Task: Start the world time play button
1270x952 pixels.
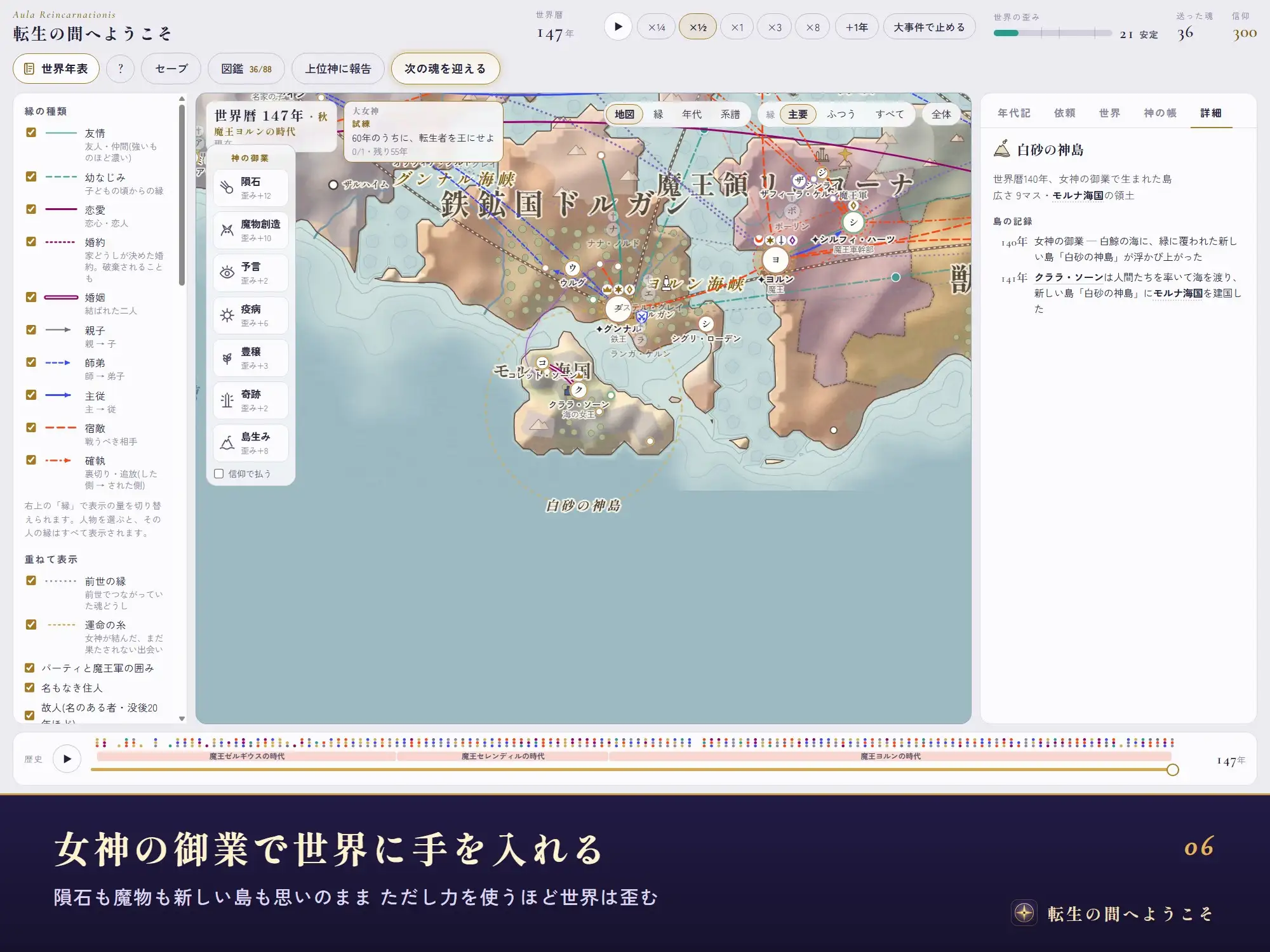Action: click(x=618, y=27)
